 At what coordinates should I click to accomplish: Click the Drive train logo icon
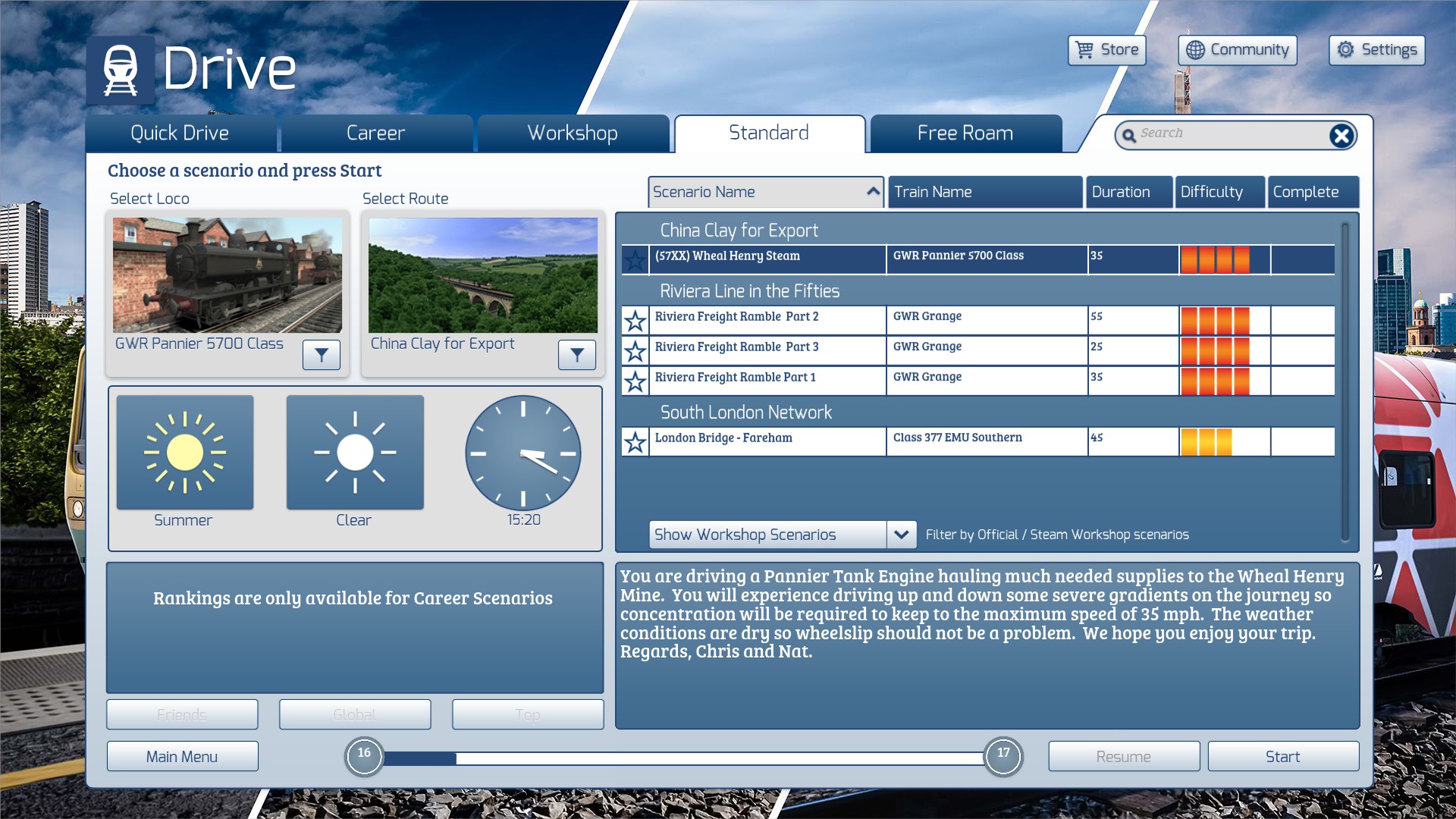tap(121, 70)
